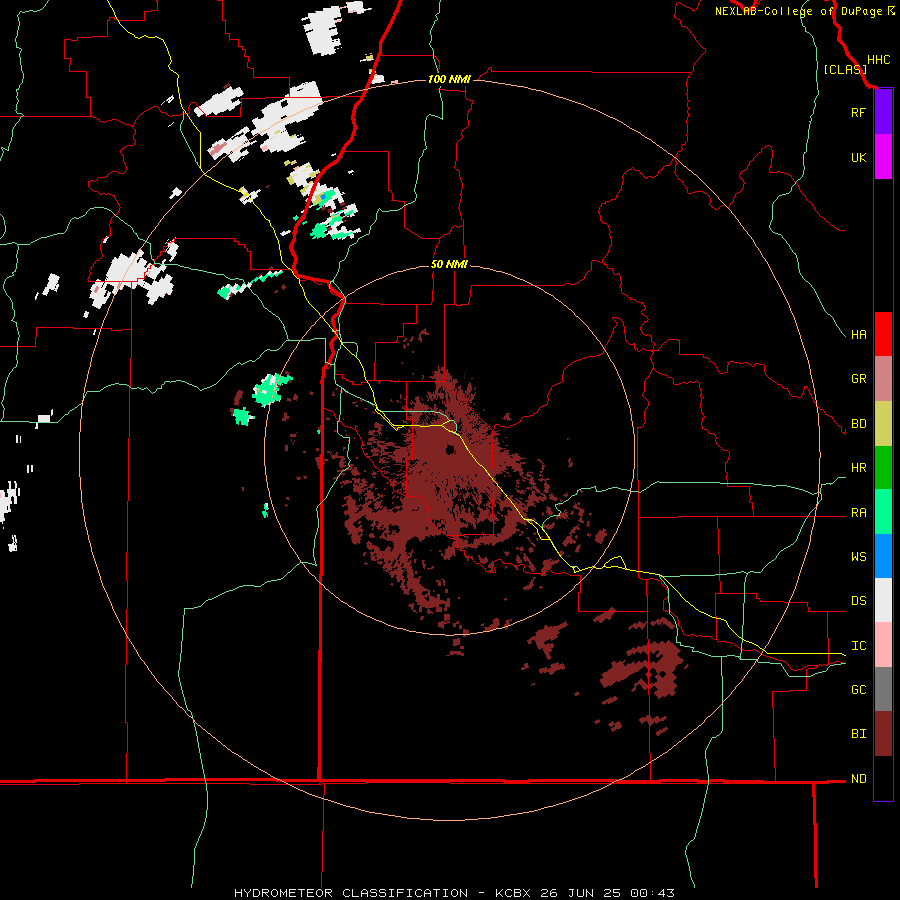Click the RA legend label
900x900 pixels.
pos(858,513)
